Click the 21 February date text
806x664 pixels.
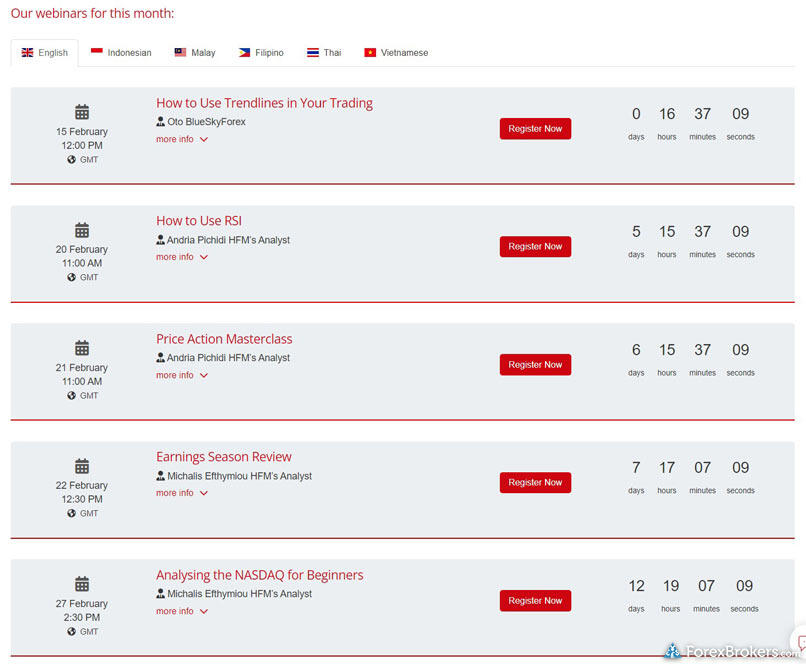82,367
